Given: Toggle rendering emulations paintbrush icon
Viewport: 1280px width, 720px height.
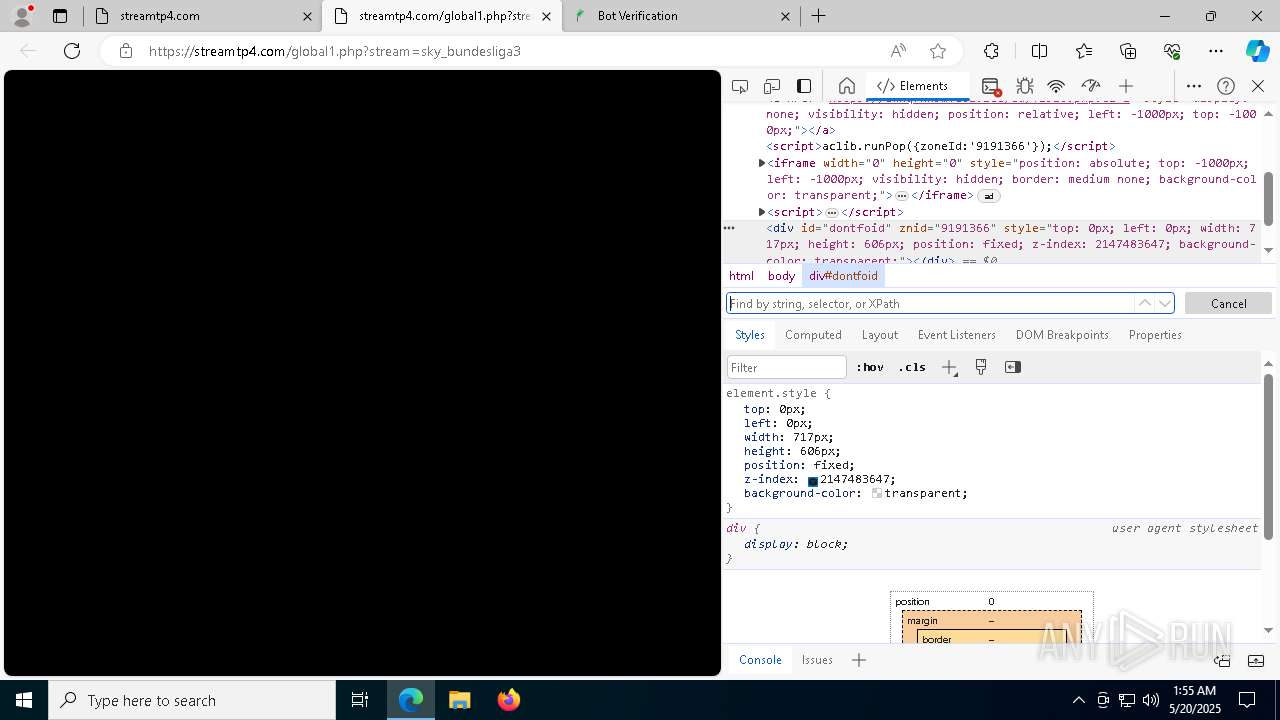Looking at the screenshot, I should pyautogui.click(x=981, y=367).
